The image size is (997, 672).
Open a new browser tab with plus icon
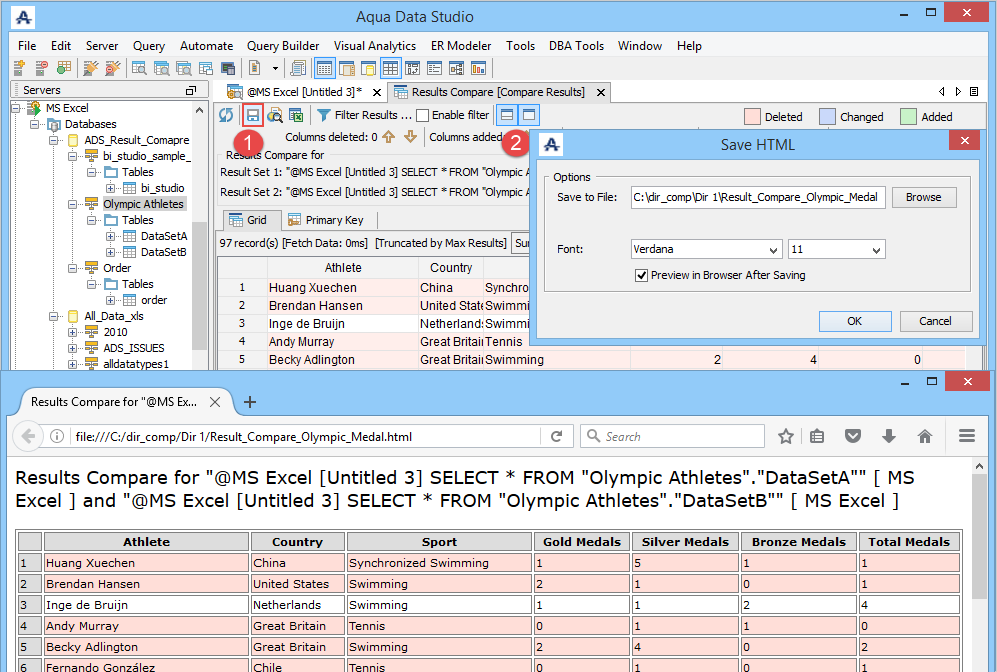pyautogui.click(x=250, y=402)
